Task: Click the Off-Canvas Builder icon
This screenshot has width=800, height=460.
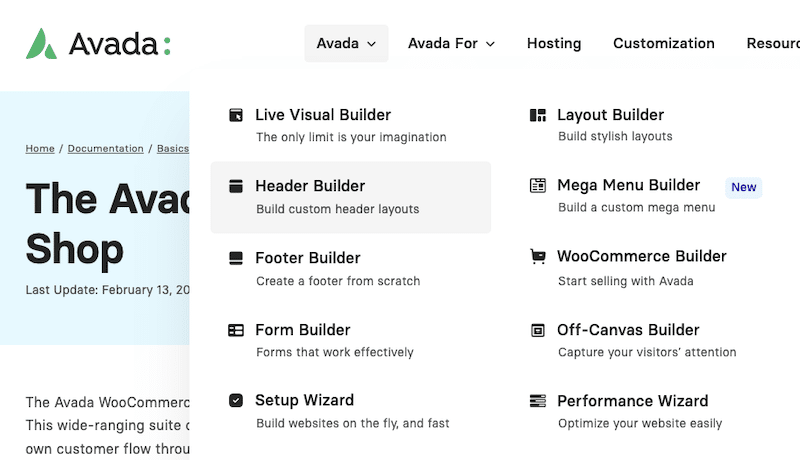Action: [x=538, y=330]
